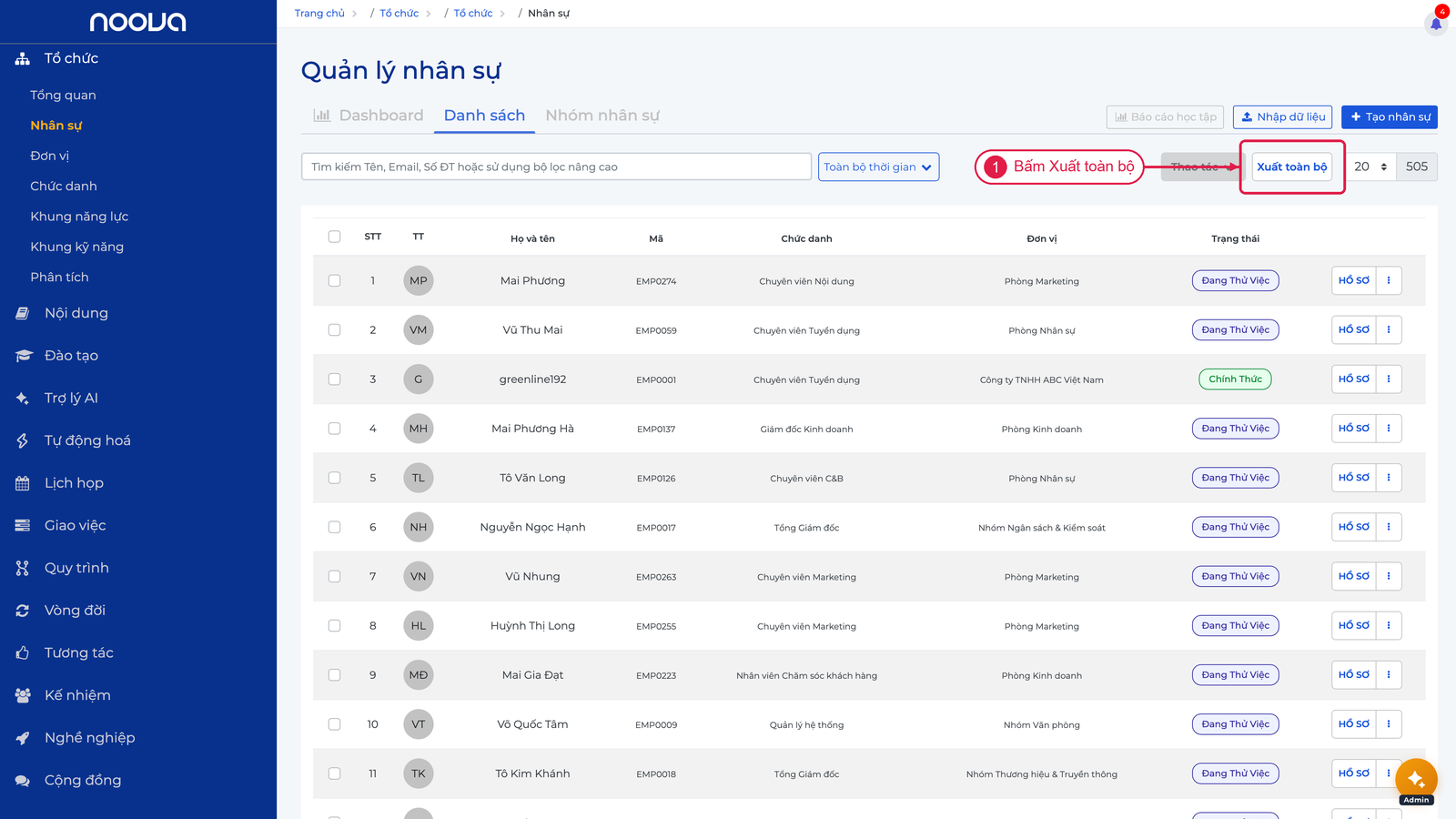Click the Xuất toàn bộ button
This screenshot has width=1456, height=819.
pos(1292,167)
